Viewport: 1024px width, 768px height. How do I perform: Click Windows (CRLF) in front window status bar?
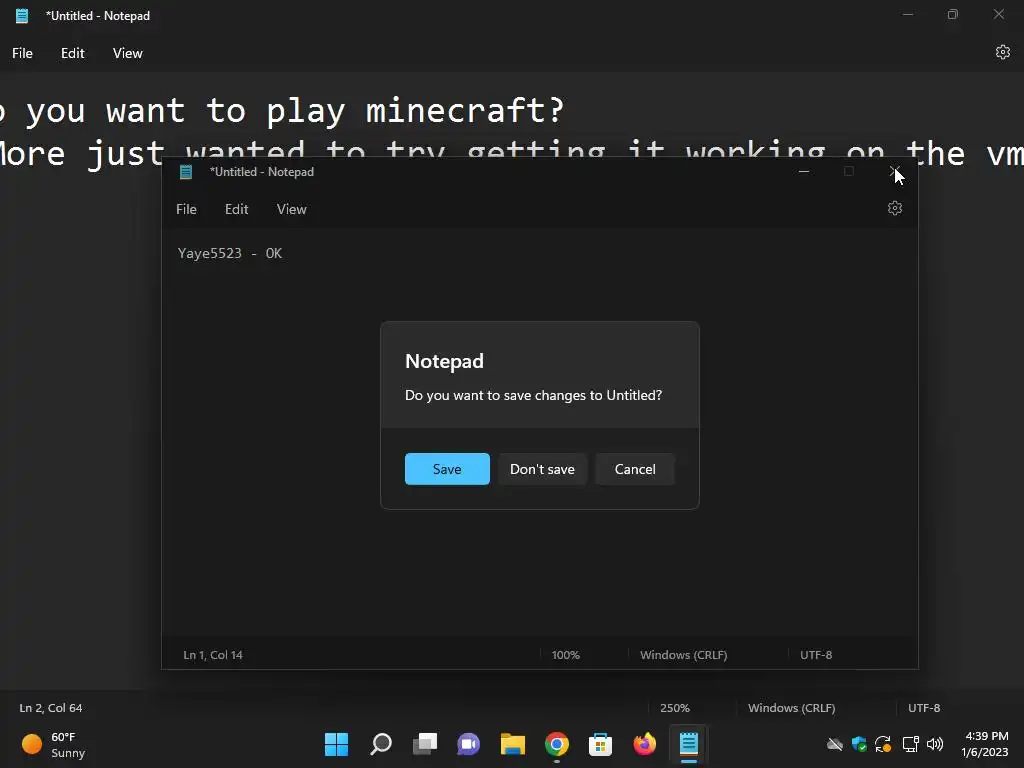(684, 654)
